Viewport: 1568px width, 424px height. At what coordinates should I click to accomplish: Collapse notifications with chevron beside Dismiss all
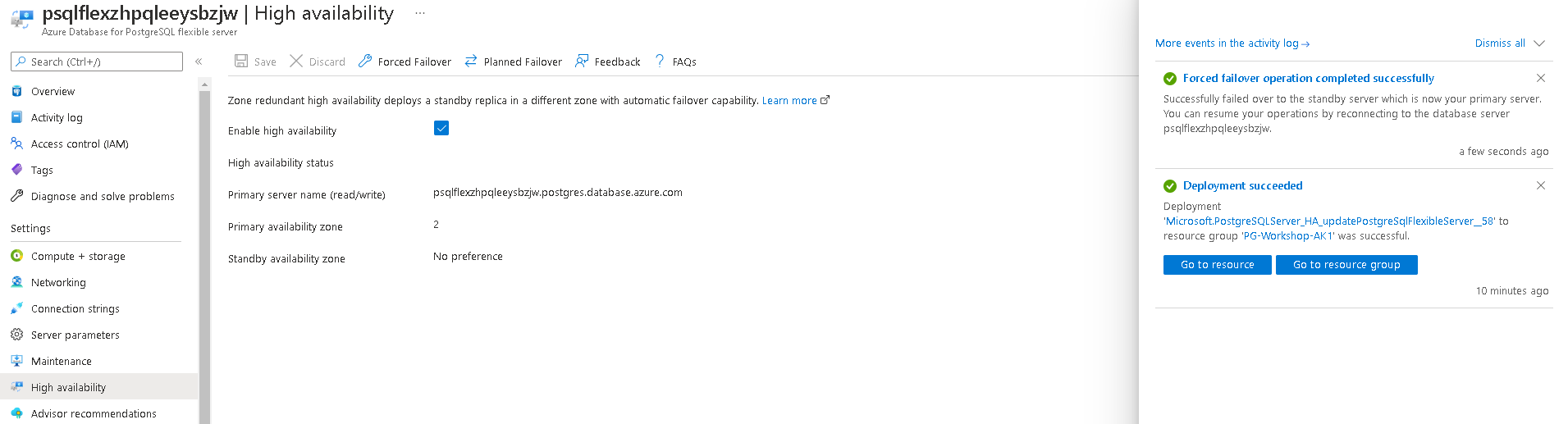[x=1539, y=43]
